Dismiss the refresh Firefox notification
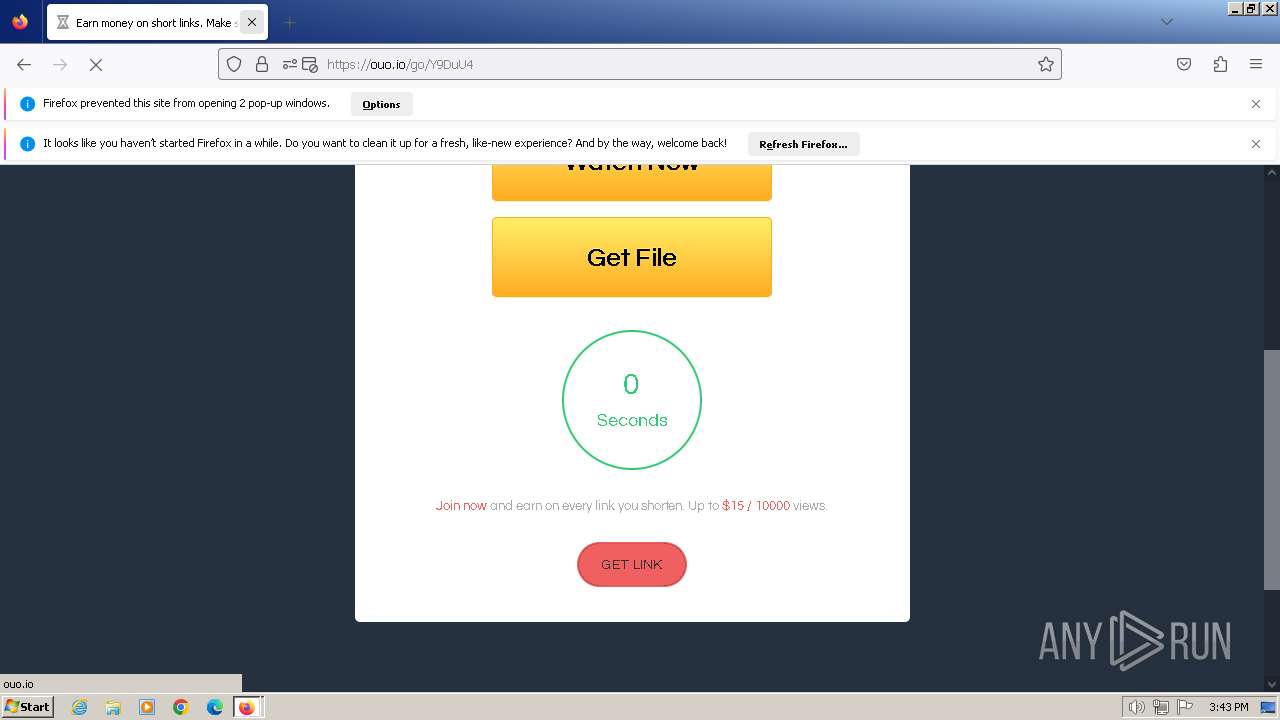 (x=1256, y=144)
